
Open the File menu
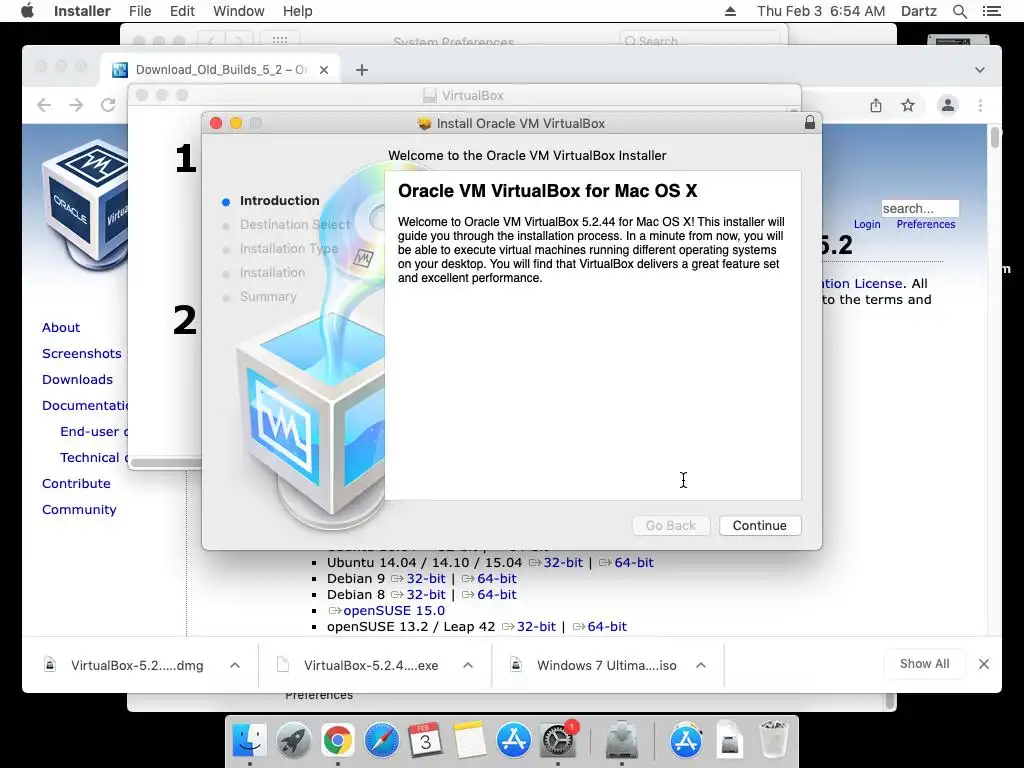[140, 11]
